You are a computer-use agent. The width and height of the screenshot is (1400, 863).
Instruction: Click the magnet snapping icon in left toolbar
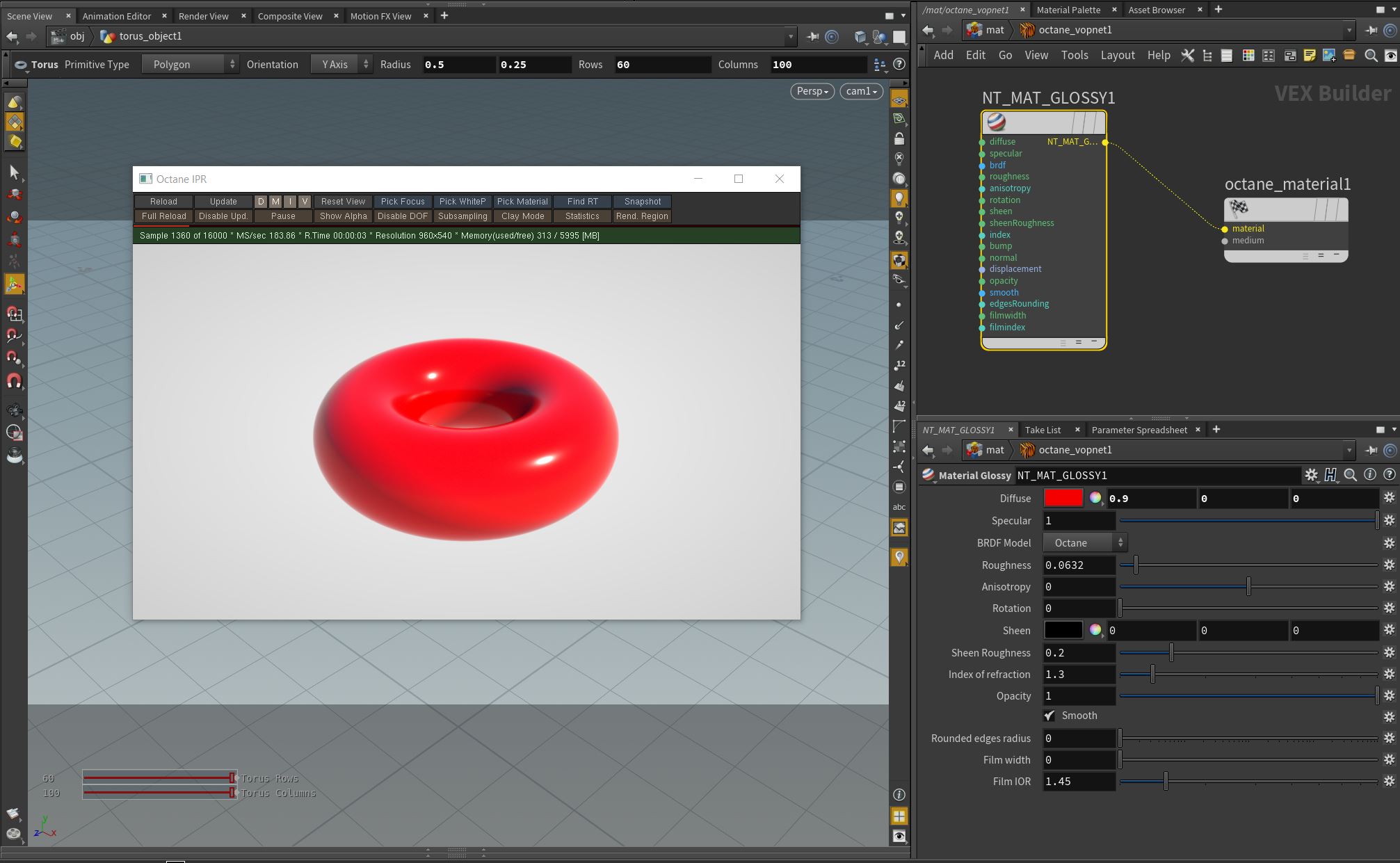coord(15,381)
